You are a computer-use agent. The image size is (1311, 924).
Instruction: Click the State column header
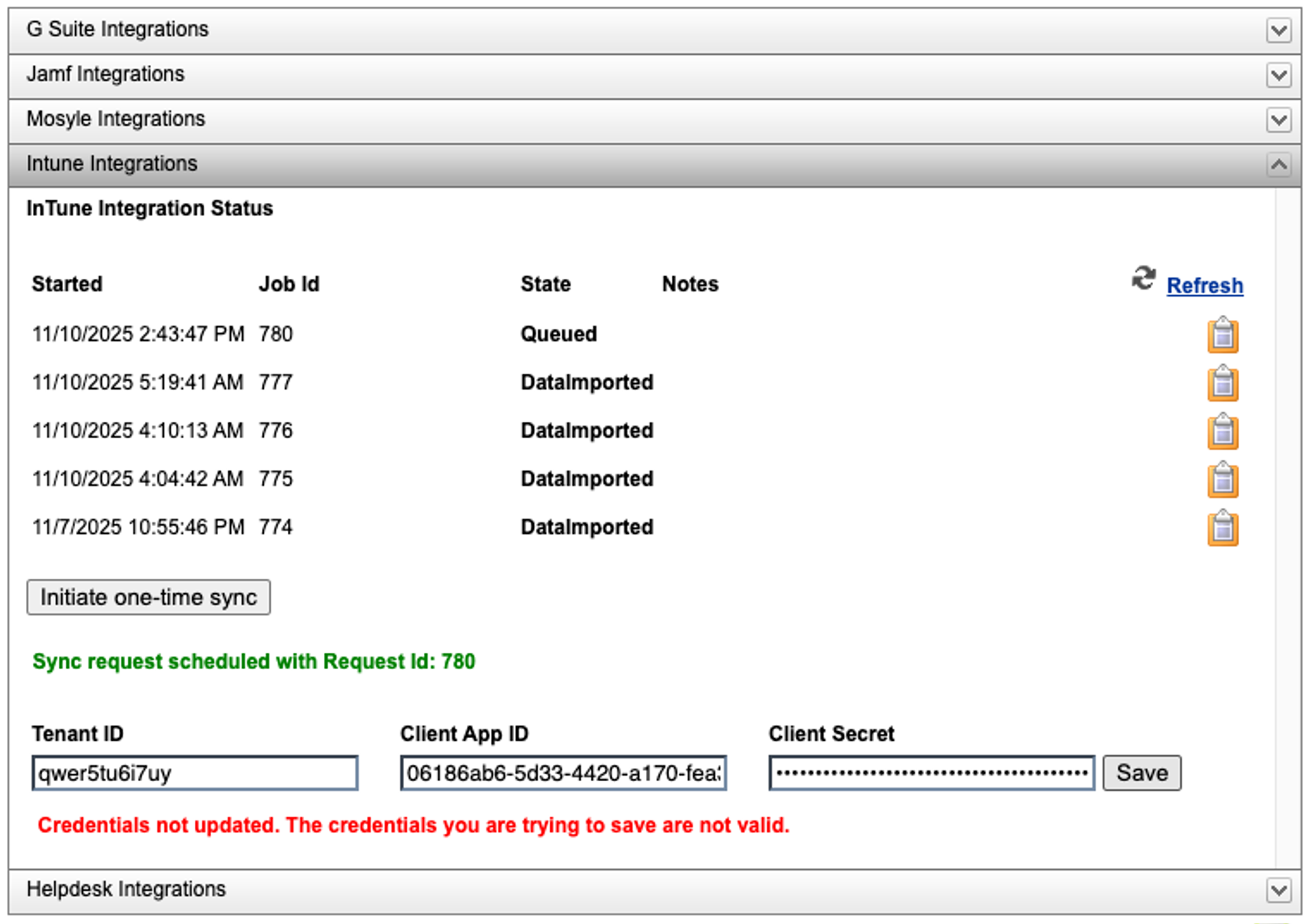pos(545,284)
